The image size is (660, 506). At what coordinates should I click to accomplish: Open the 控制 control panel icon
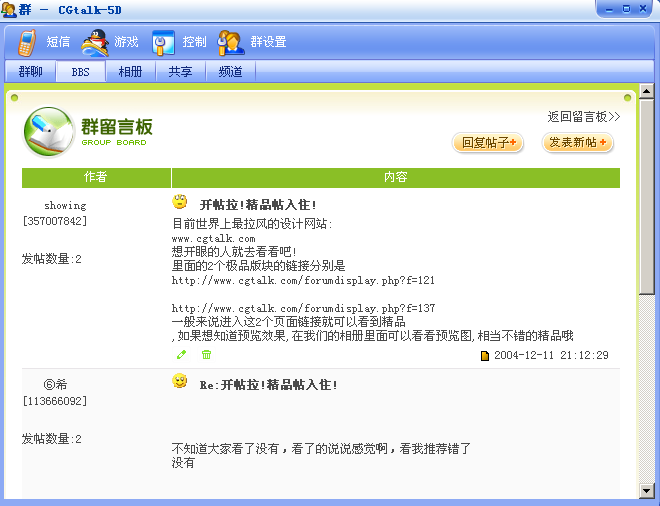[x=164, y=43]
